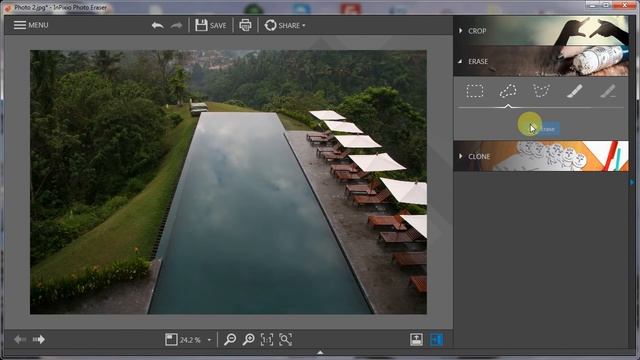640x360 pixels.
Task: Expand the CLONE panel
Action: tap(541, 156)
